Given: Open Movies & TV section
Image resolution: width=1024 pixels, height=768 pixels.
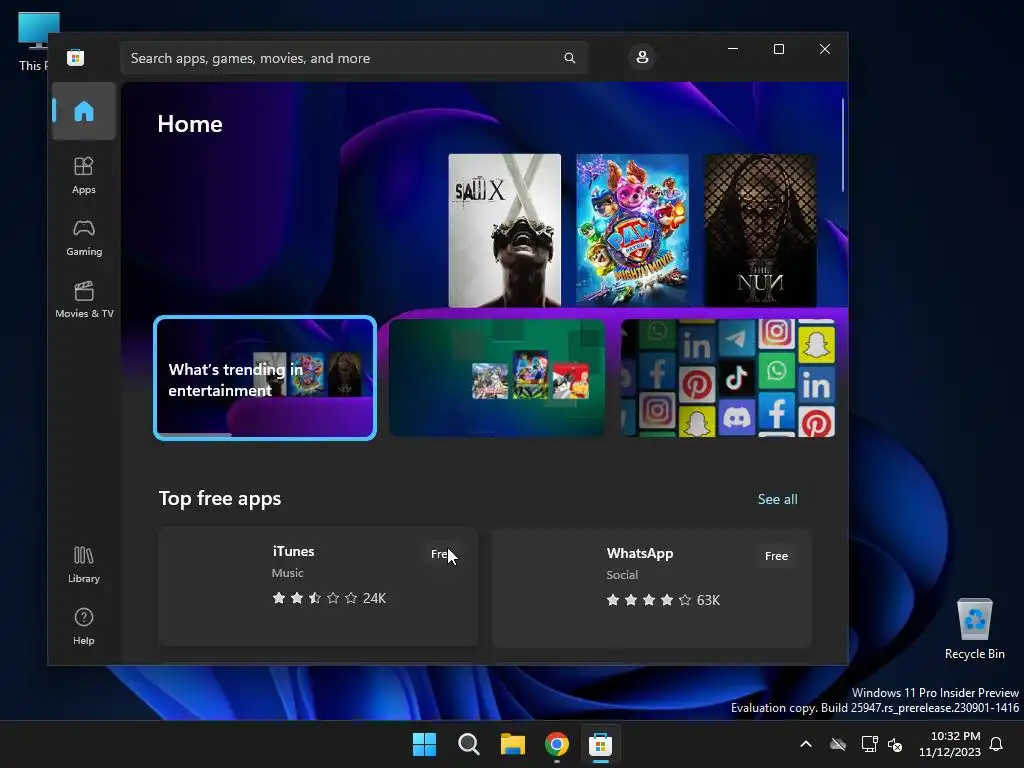Looking at the screenshot, I should click(84, 299).
